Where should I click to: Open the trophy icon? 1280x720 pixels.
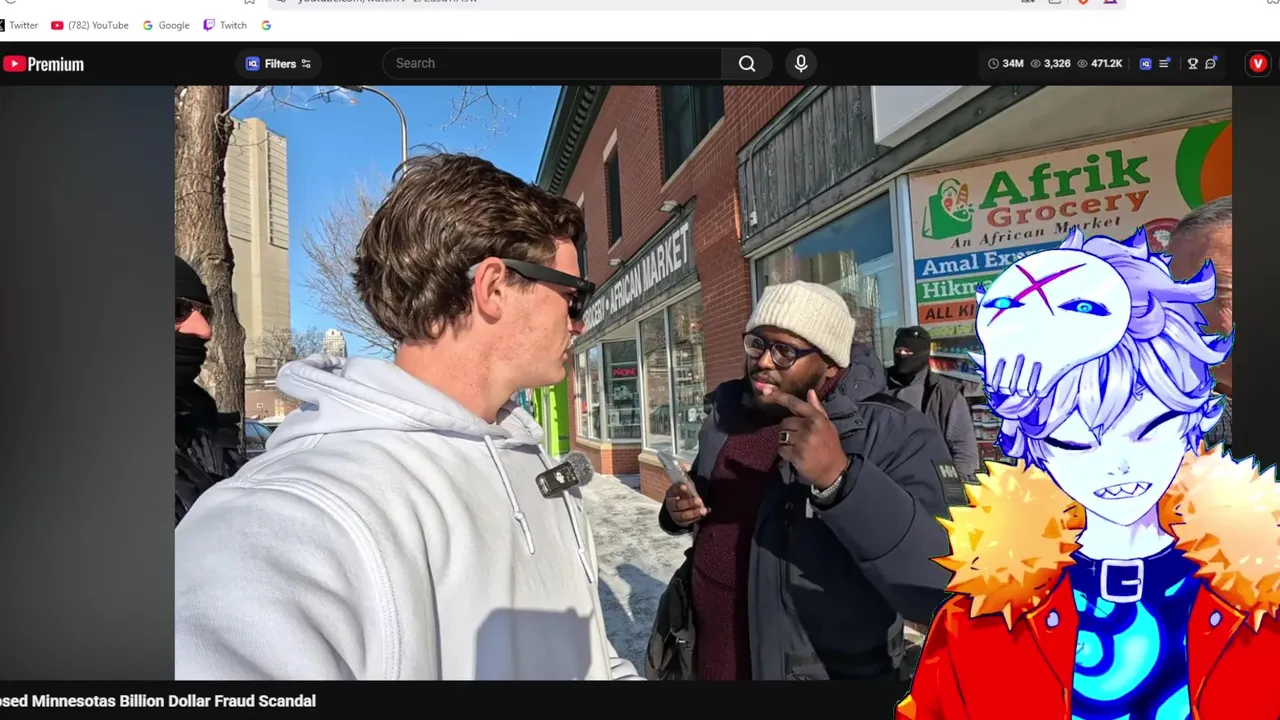1192,63
